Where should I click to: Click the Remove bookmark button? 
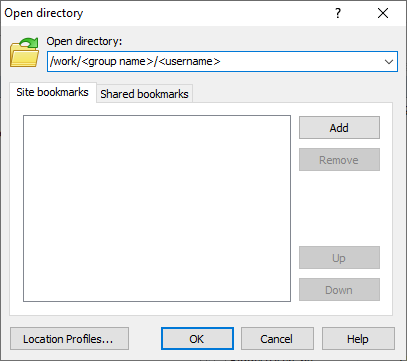[339, 160]
